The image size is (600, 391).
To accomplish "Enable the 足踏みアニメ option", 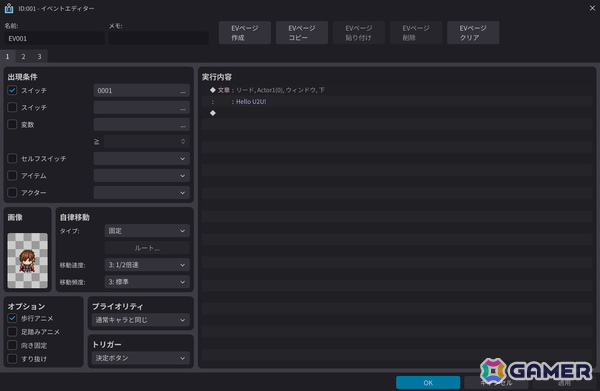I will pos(12,332).
